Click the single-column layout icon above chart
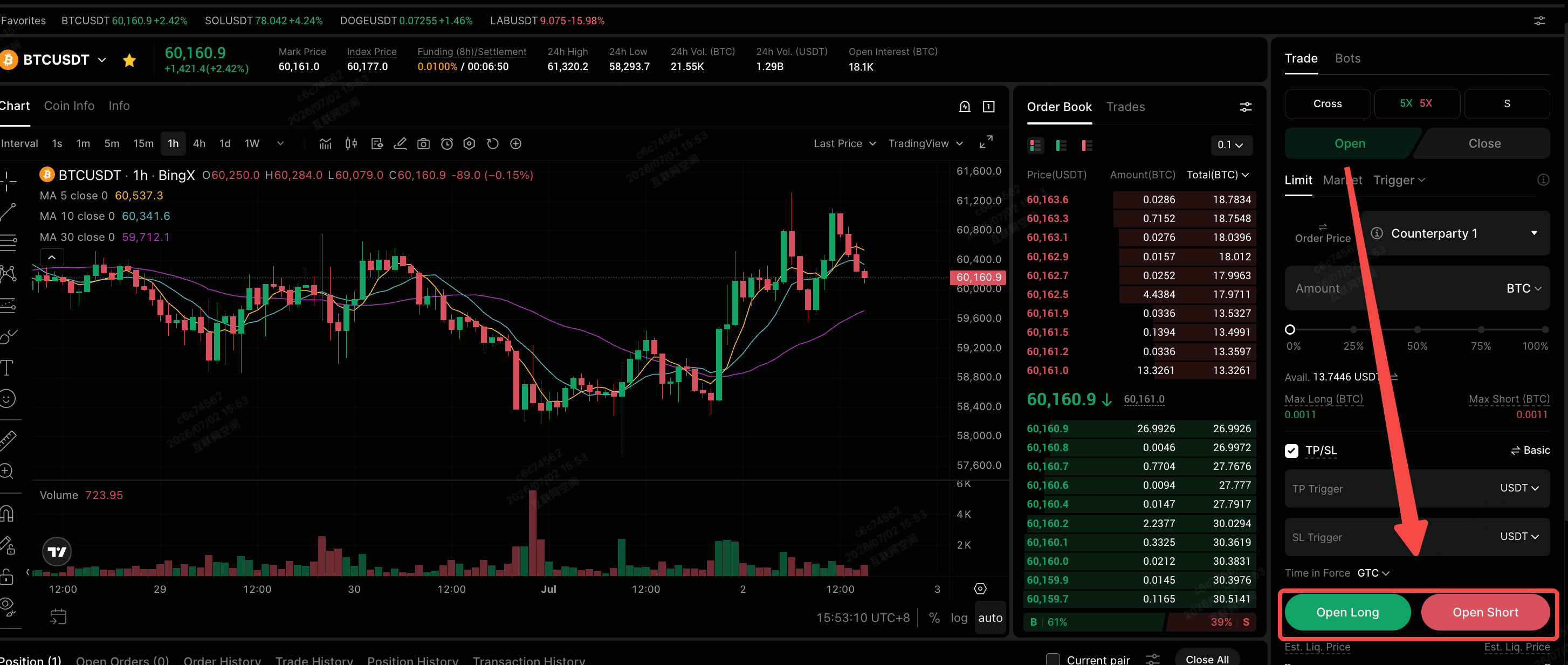This screenshot has height=665, width=1568. 989,107
